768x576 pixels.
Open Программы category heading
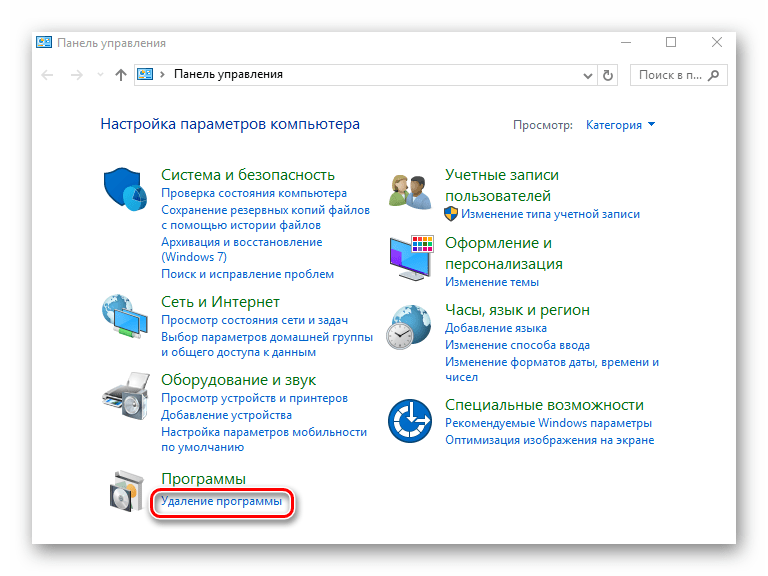coord(203,479)
